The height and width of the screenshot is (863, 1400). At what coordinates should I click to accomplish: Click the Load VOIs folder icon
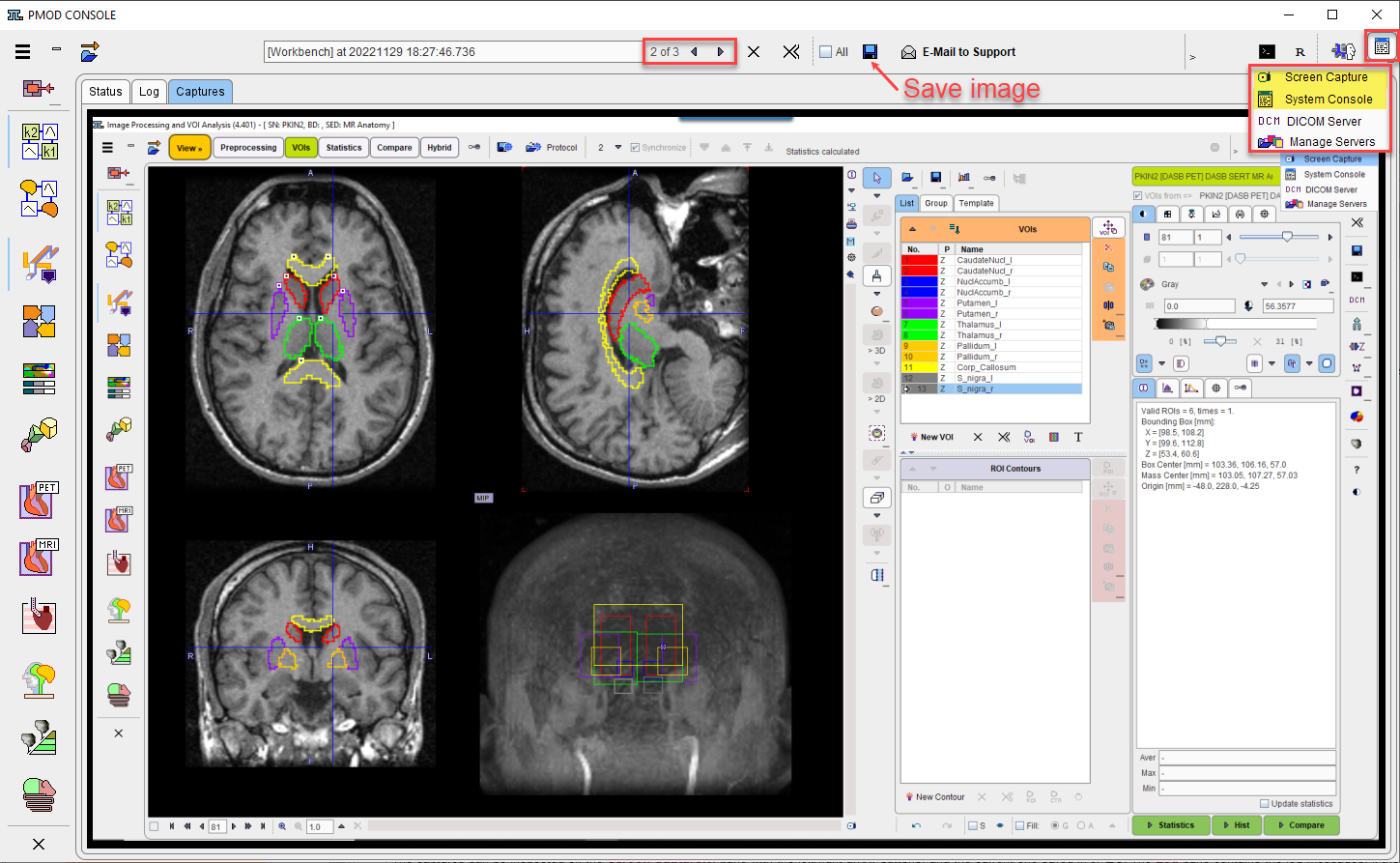(908, 178)
